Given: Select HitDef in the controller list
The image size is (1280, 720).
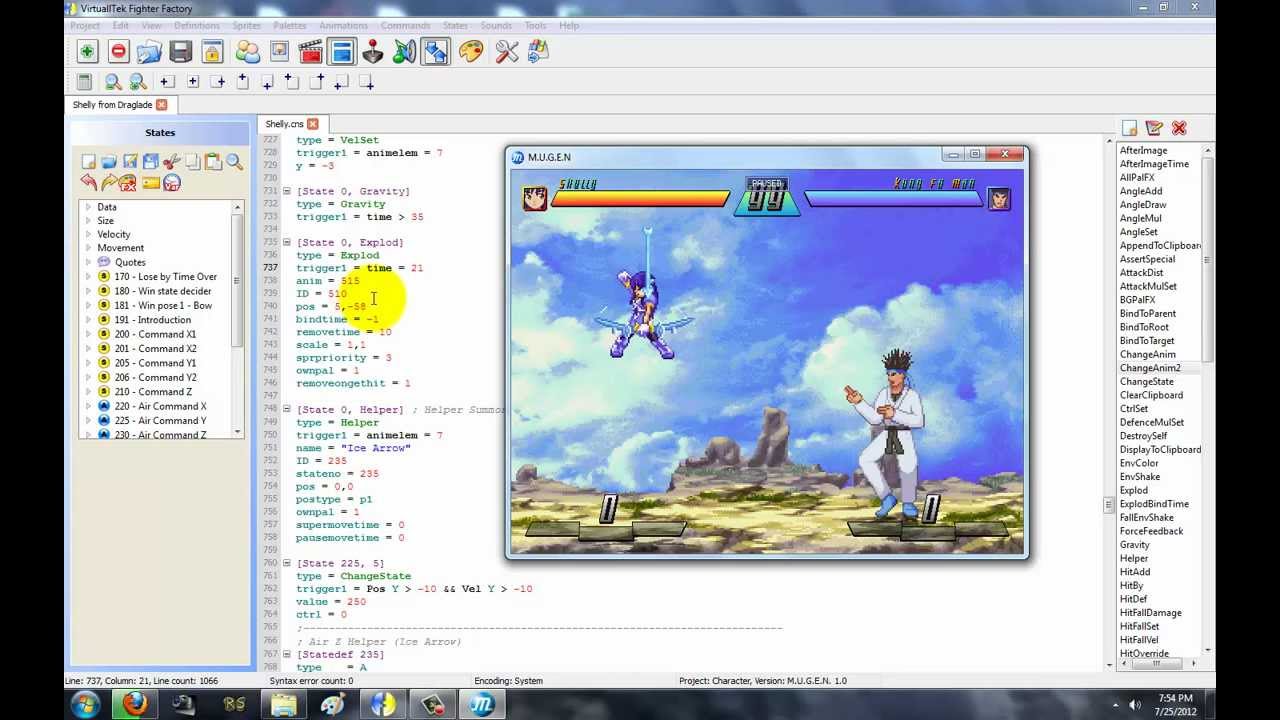Looking at the screenshot, I should 1133,599.
